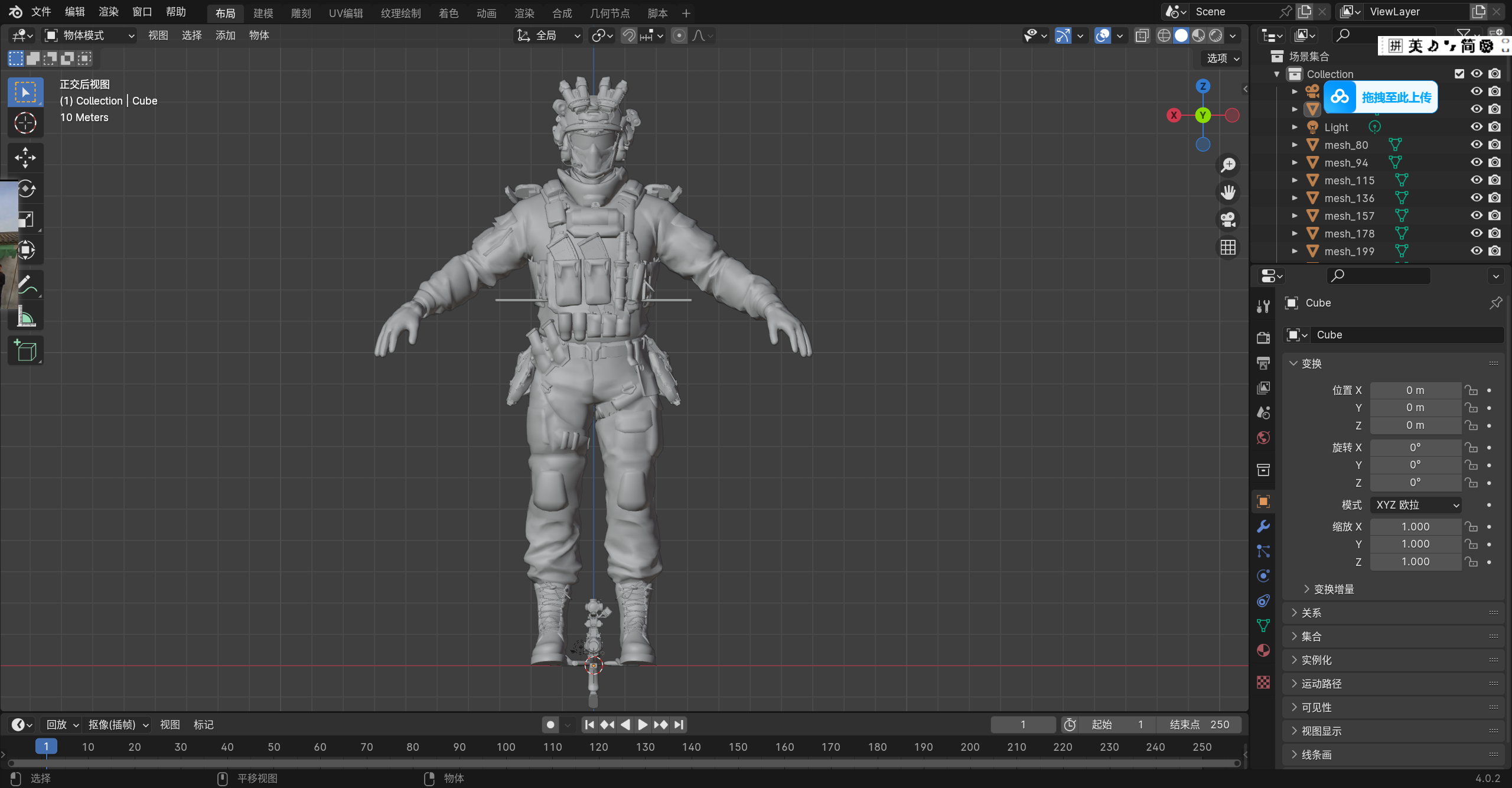
Task: Open the Render properties tab
Action: click(x=1263, y=338)
